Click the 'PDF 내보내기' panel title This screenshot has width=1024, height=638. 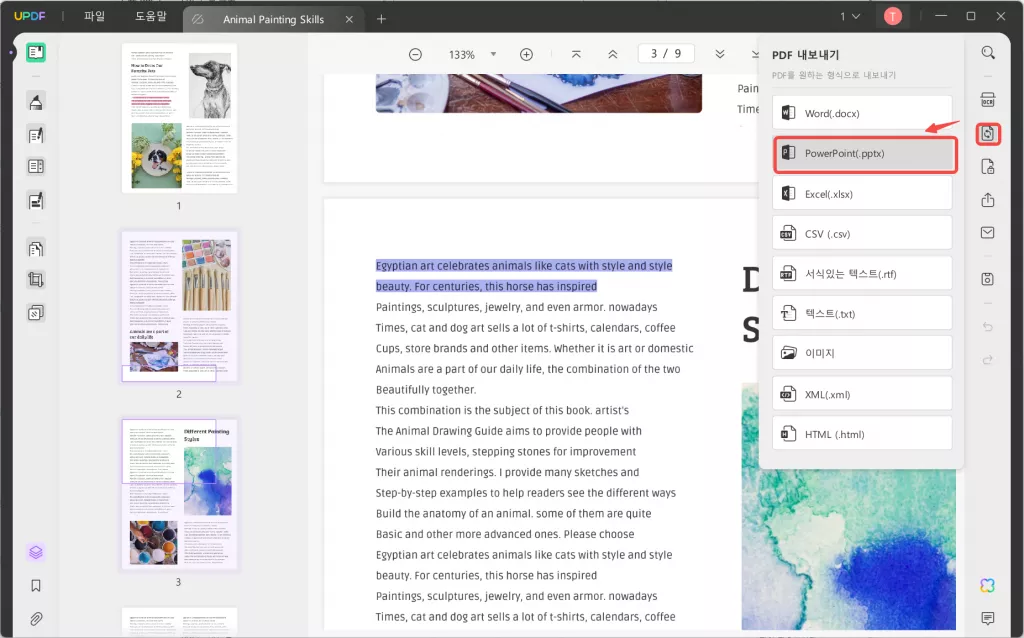pyautogui.click(x=805, y=55)
